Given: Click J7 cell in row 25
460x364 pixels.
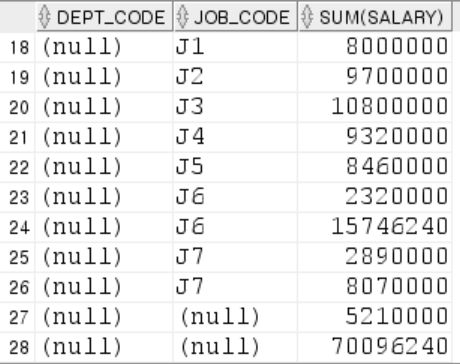Looking at the screenshot, I should click(x=235, y=257).
